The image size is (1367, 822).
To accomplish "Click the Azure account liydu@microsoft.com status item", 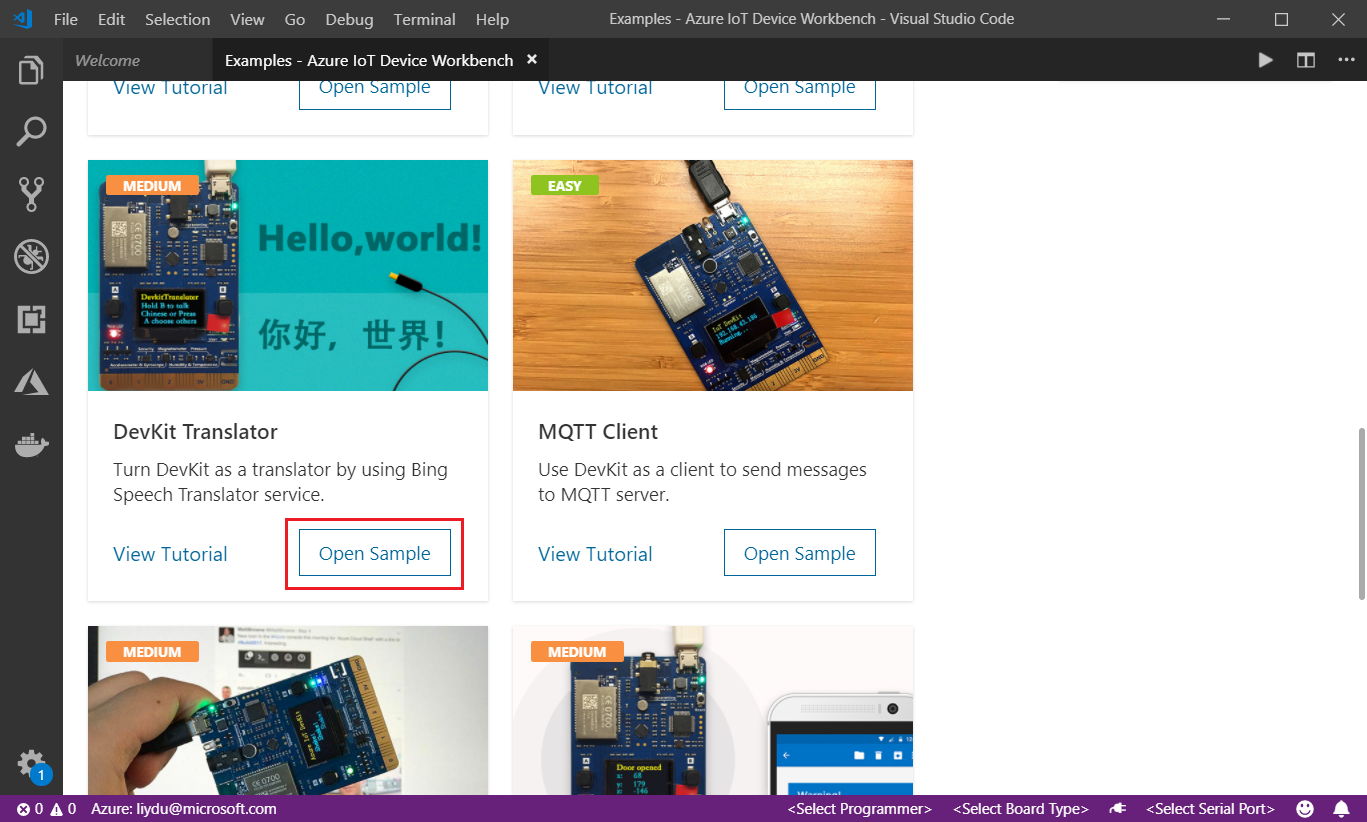I will (184, 809).
